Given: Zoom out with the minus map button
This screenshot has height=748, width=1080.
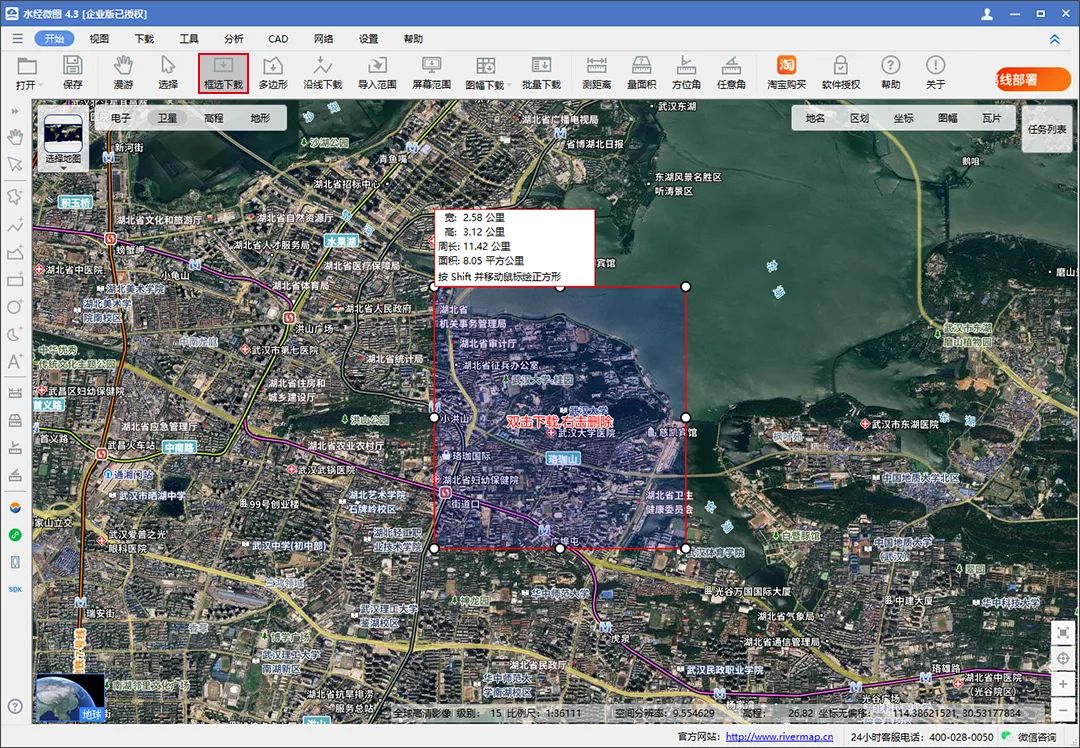Looking at the screenshot, I should pyautogui.click(x=1063, y=709).
